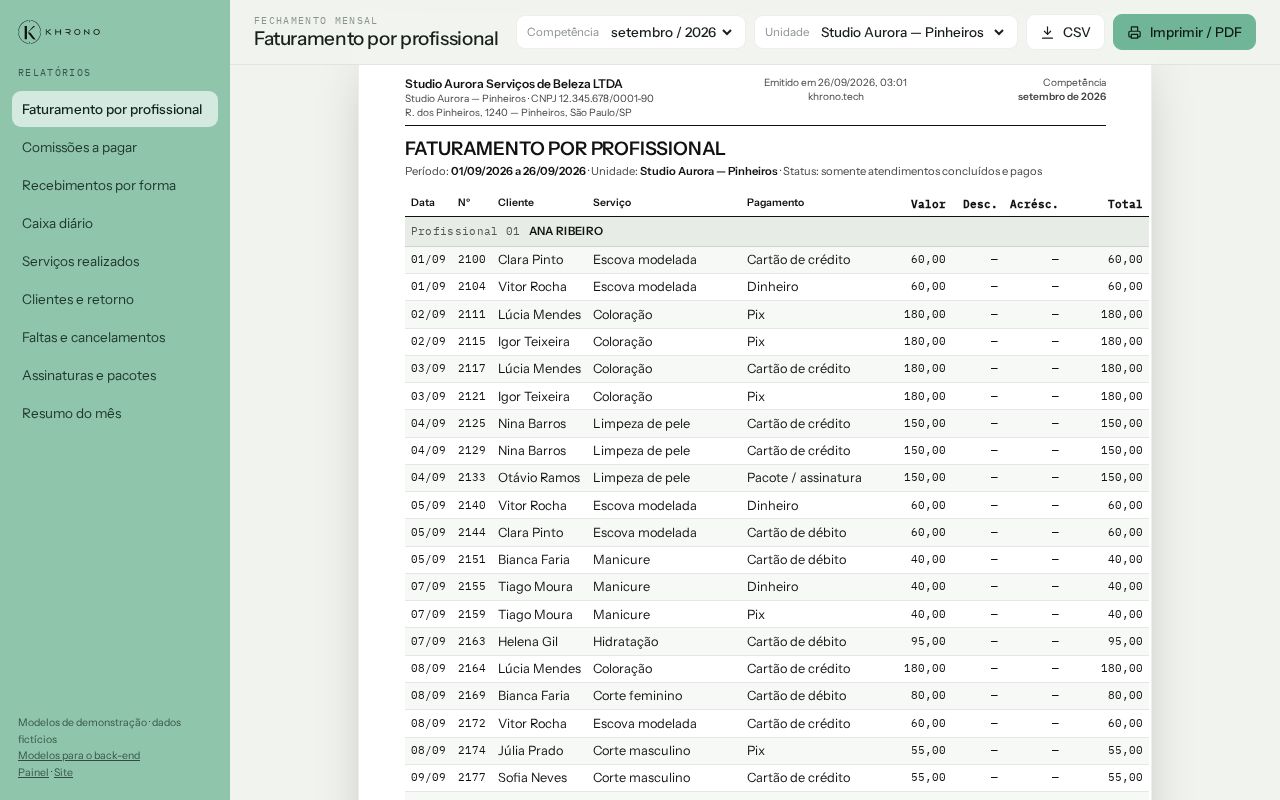The height and width of the screenshot is (800, 1280).
Task: Click client Sofia Neves
Action: tap(532, 777)
